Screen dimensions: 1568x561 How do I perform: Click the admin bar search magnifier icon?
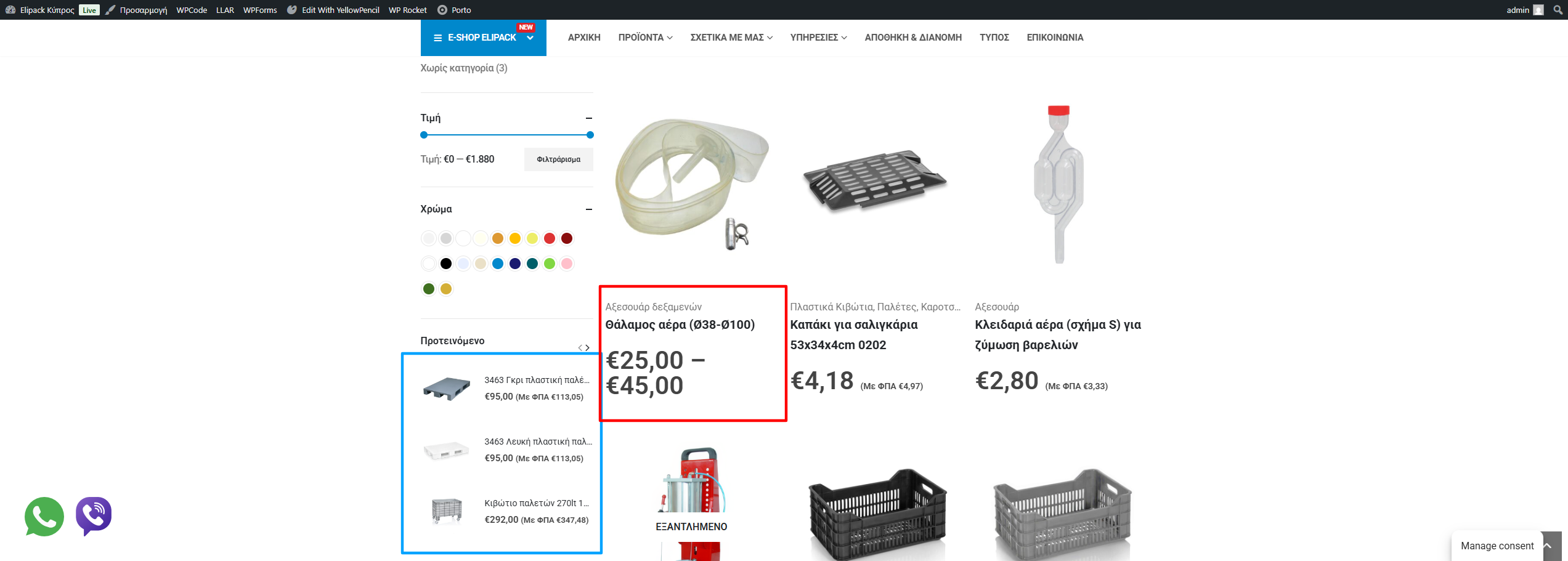tap(1558, 10)
